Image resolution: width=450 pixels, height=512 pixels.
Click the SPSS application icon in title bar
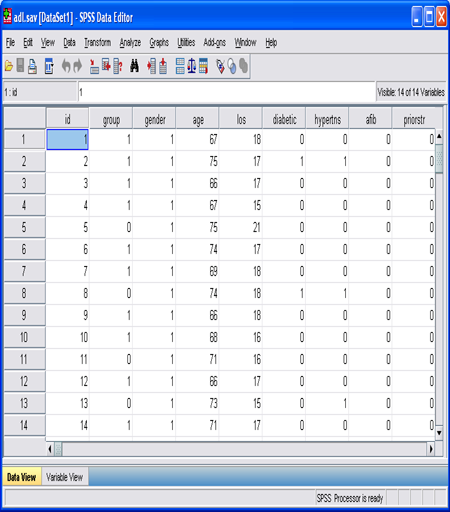point(8,16)
